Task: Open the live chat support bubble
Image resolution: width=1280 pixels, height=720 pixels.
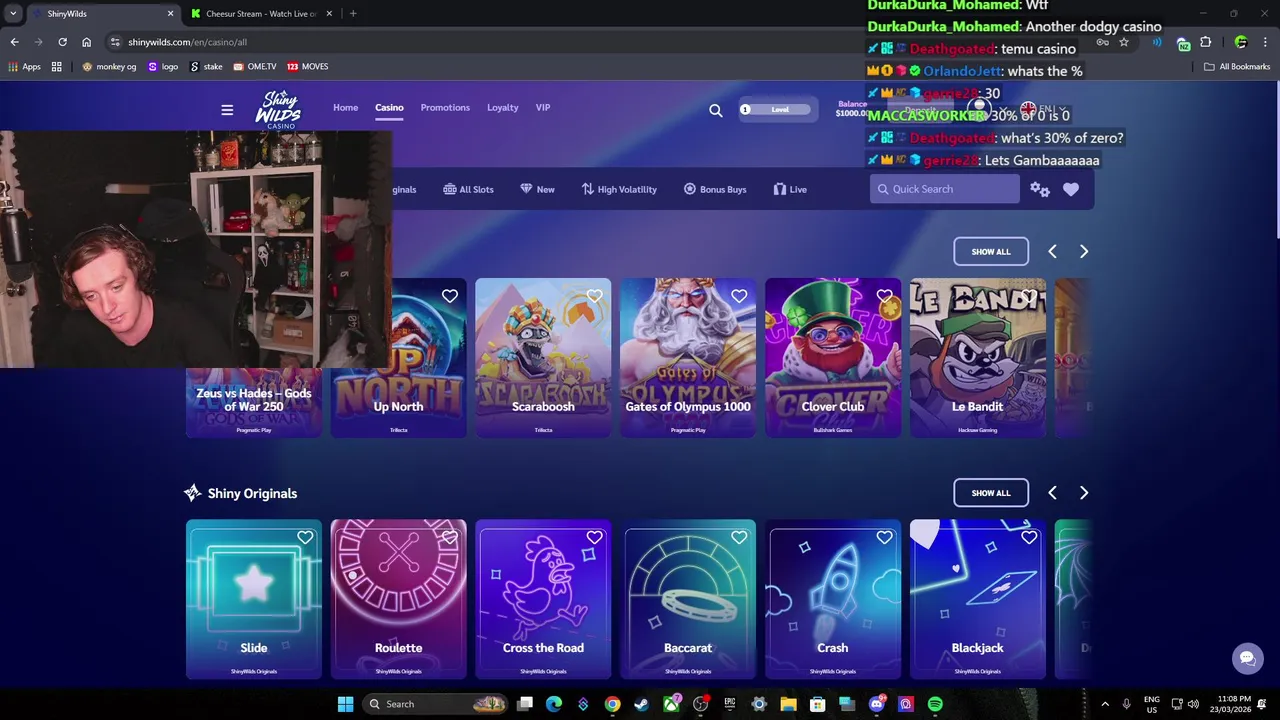Action: point(1247,658)
